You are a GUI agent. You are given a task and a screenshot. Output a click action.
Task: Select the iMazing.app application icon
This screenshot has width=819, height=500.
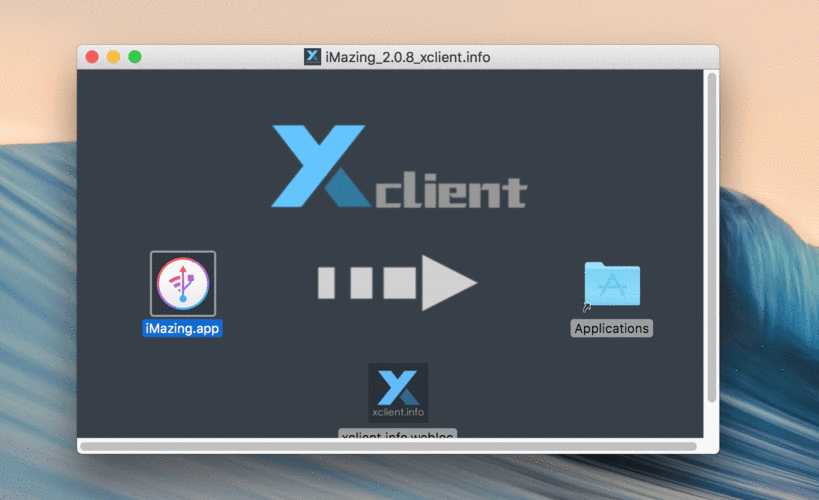tap(183, 284)
